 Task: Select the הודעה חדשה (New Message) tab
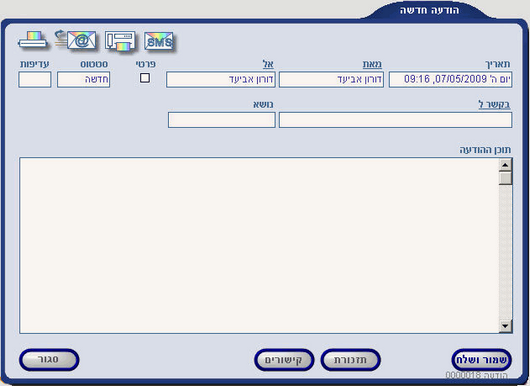tap(429, 10)
